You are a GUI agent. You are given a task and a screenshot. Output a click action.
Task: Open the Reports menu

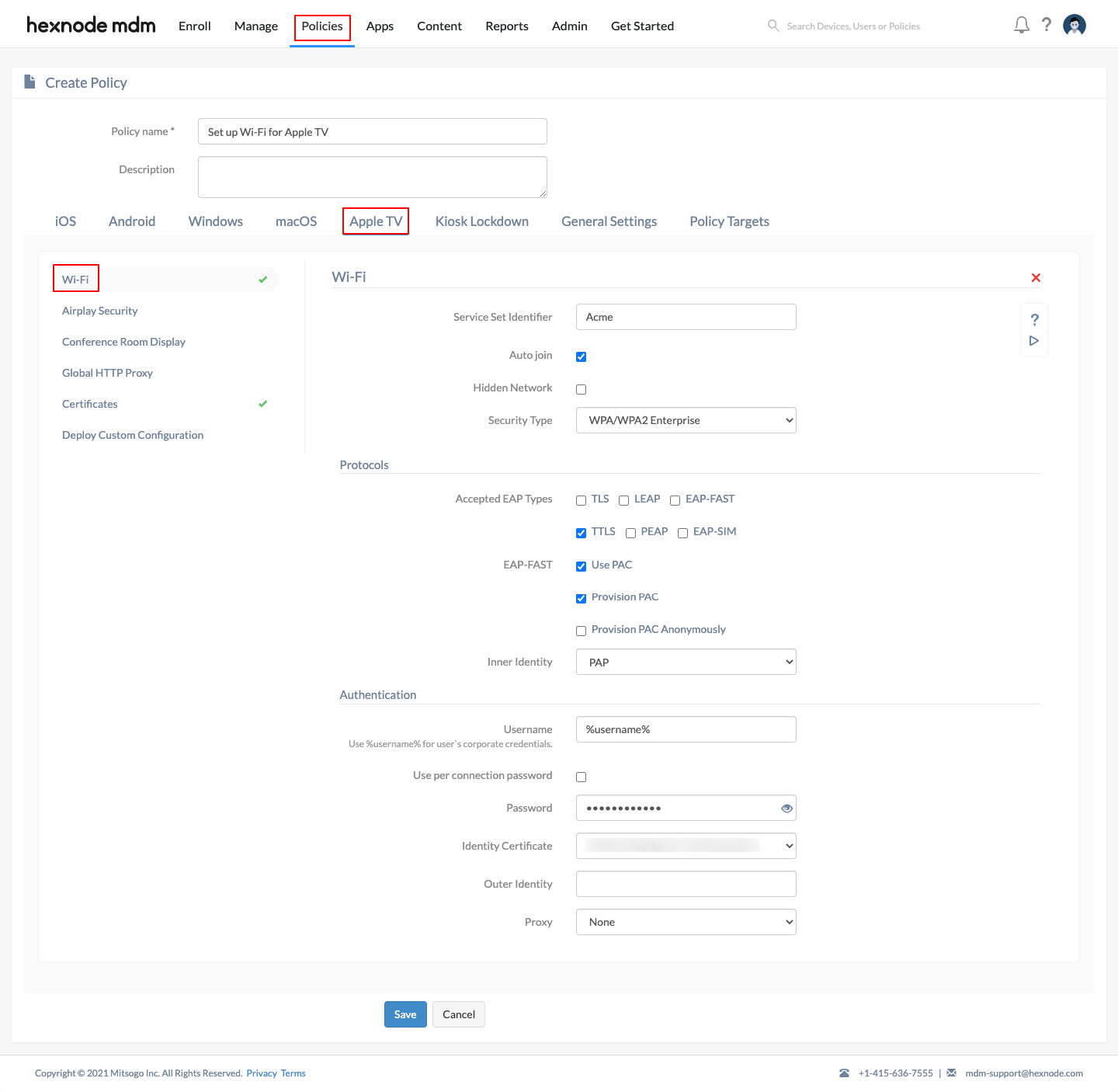(x=507, y=26)
